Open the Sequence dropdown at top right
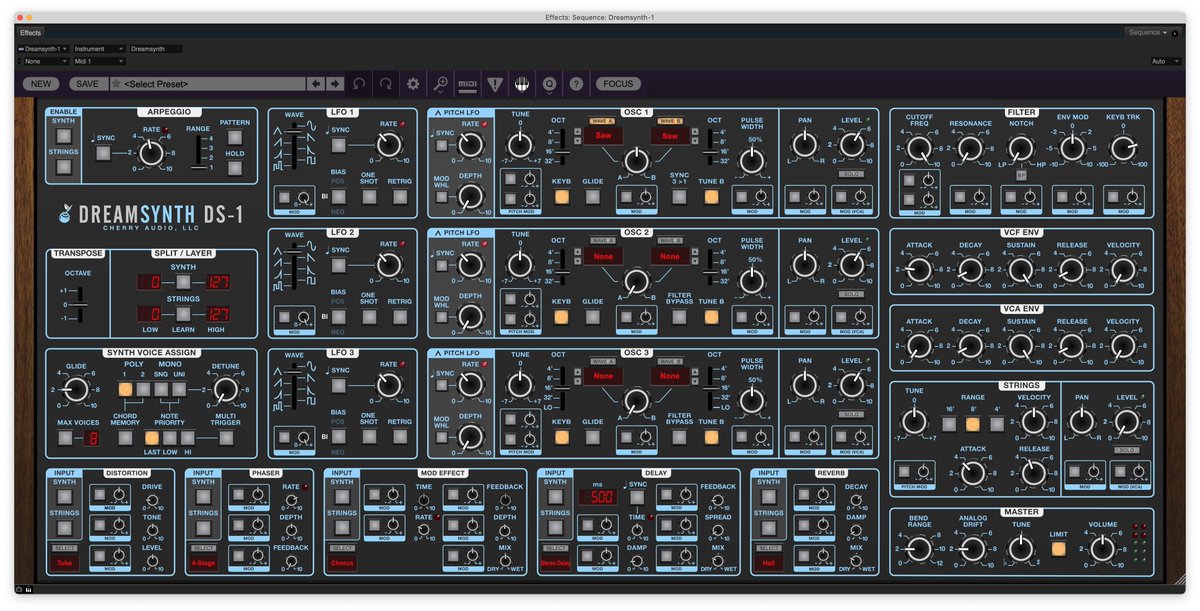The height and width of the screenshot is (611, 1200). 1149,33
